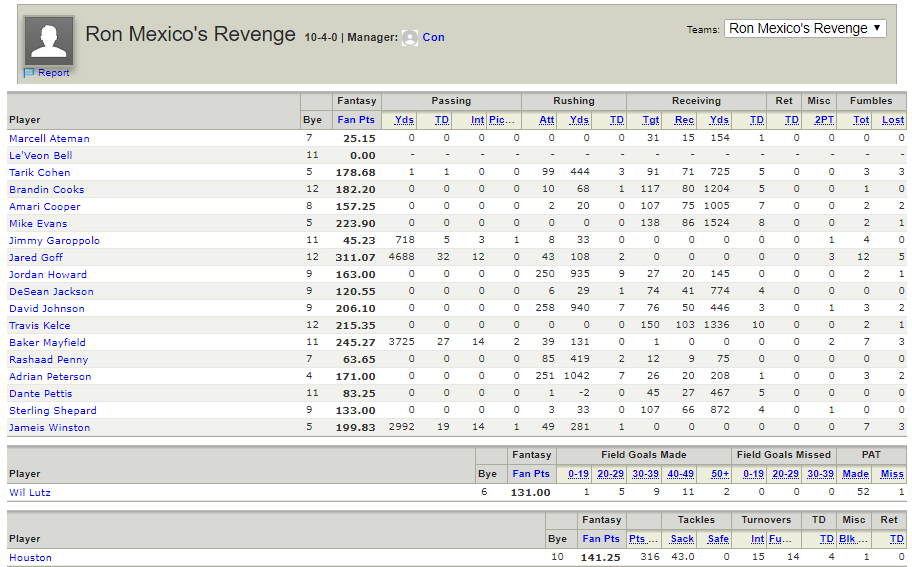Image resolution: width=912 pixels, height=567 pixels.
Task: Open Tarik Cohen player page
Action: point(40,172)
